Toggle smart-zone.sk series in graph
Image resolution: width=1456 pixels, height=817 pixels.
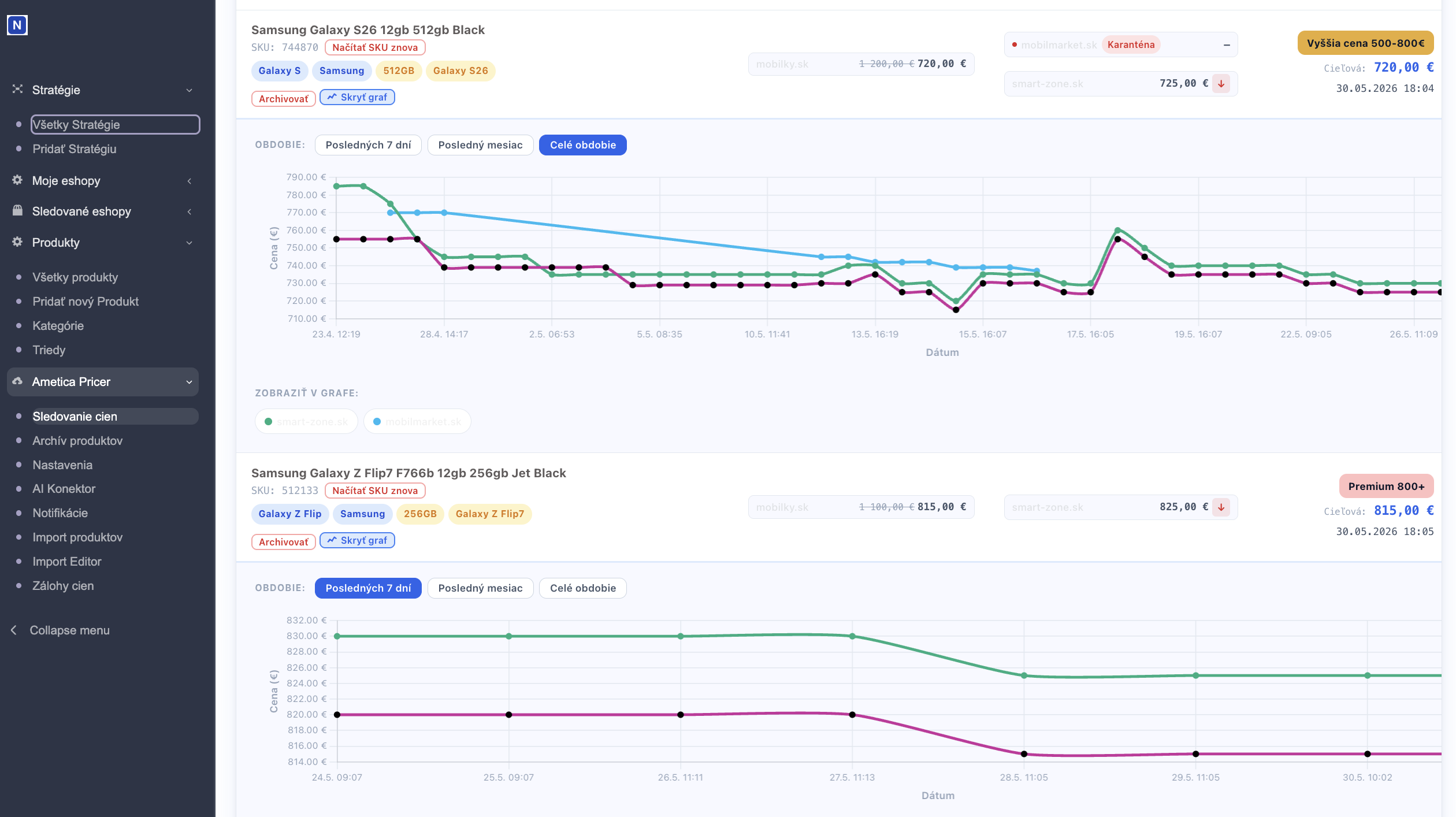(x=306, y=422)
